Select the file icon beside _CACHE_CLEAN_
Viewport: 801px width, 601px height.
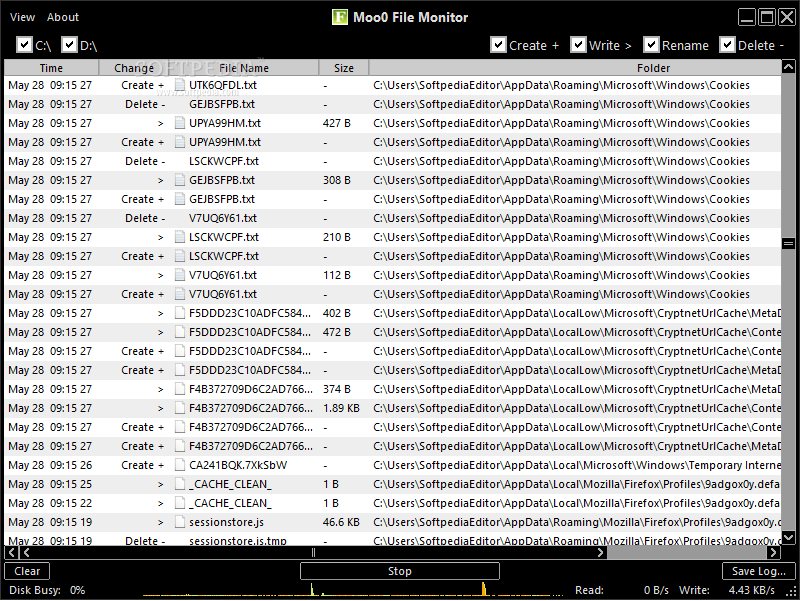coord(178,484)
